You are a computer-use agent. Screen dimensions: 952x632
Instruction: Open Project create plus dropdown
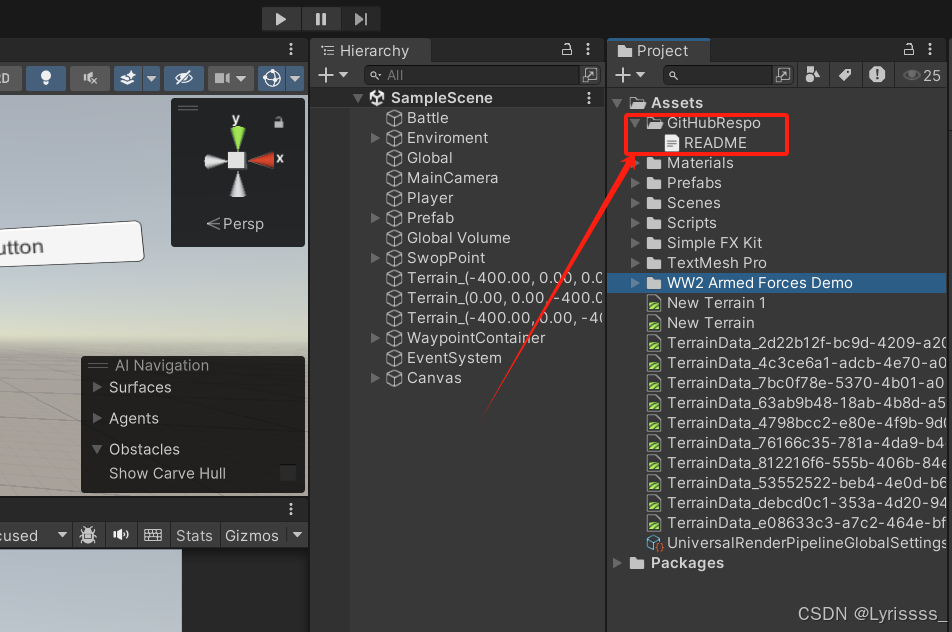(630, 75)
